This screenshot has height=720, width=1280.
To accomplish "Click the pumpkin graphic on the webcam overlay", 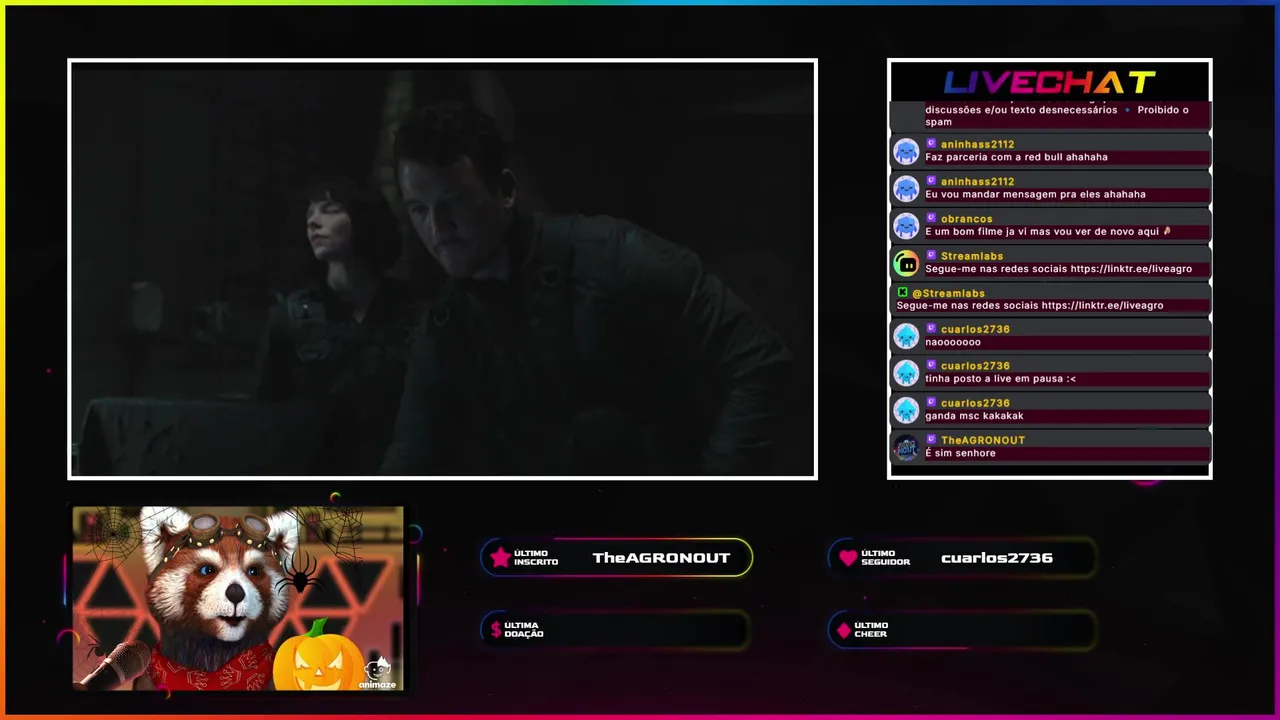I will [318, 655].
